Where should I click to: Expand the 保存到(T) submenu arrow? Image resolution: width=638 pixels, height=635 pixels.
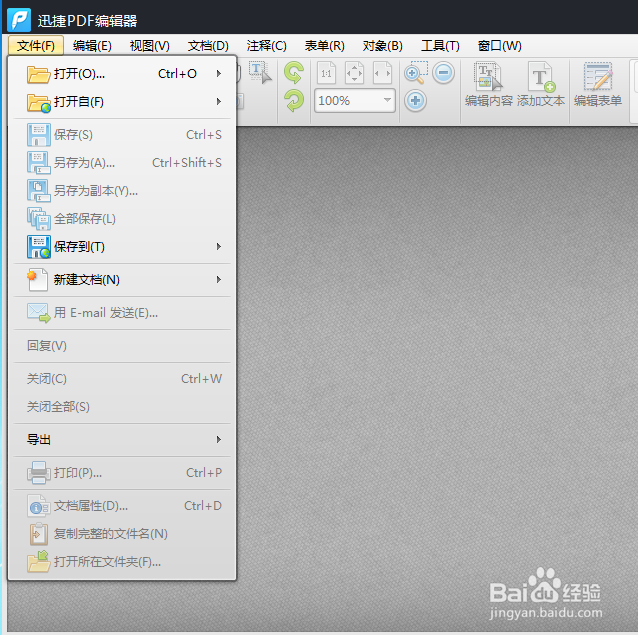(x=219, y=247)
